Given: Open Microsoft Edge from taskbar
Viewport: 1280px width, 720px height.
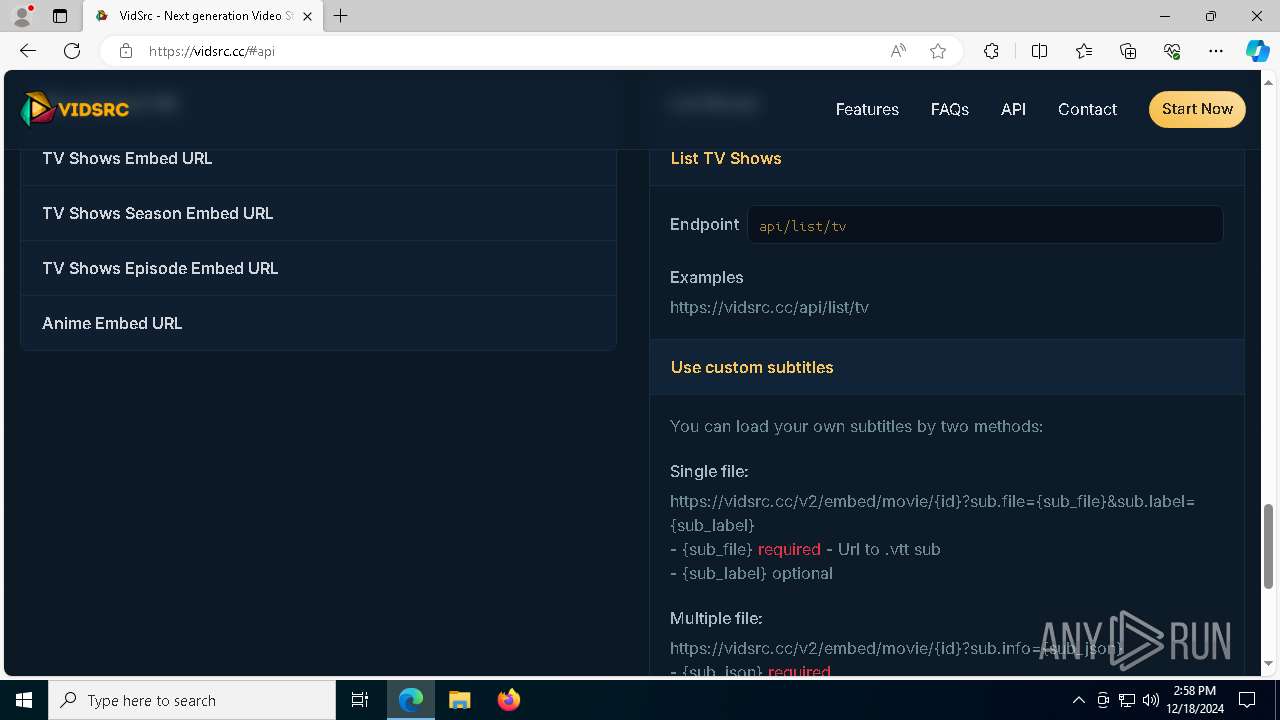Looking at the screenshot, I should pos(411,700).
